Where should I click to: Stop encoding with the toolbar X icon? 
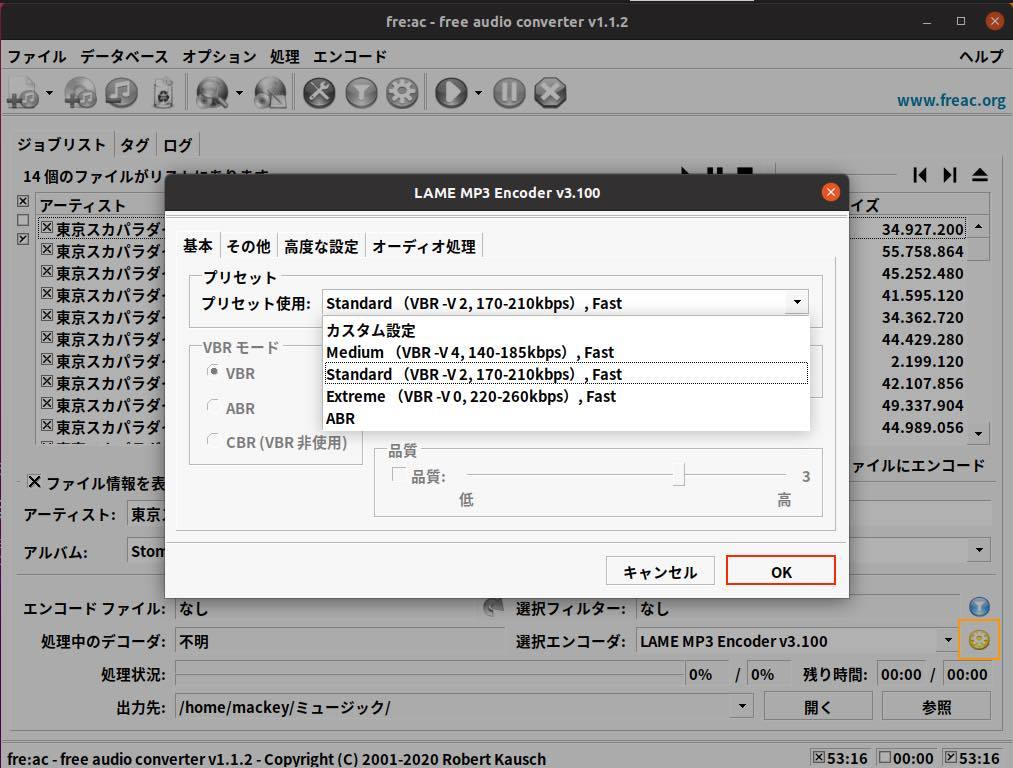point(550,93)
